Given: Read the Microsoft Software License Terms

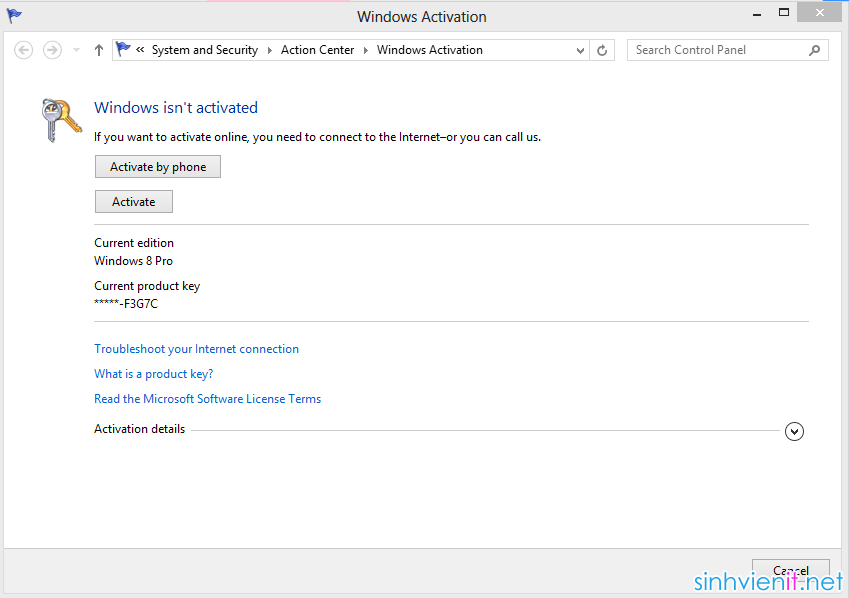Looking at the screenshot, I should click(x=207, y=399).
